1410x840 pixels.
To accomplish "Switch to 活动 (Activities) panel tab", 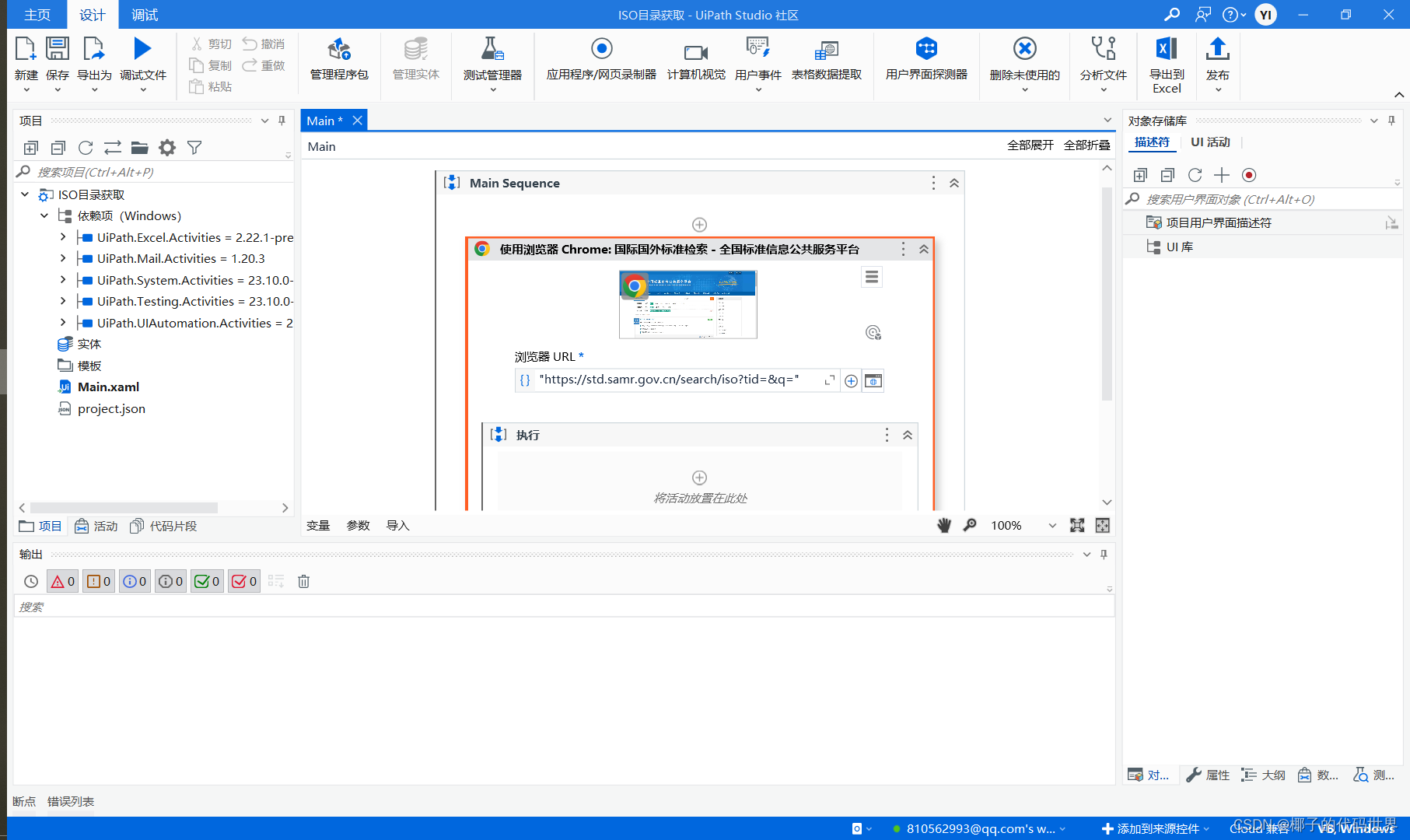I will [x=96, y=527].
